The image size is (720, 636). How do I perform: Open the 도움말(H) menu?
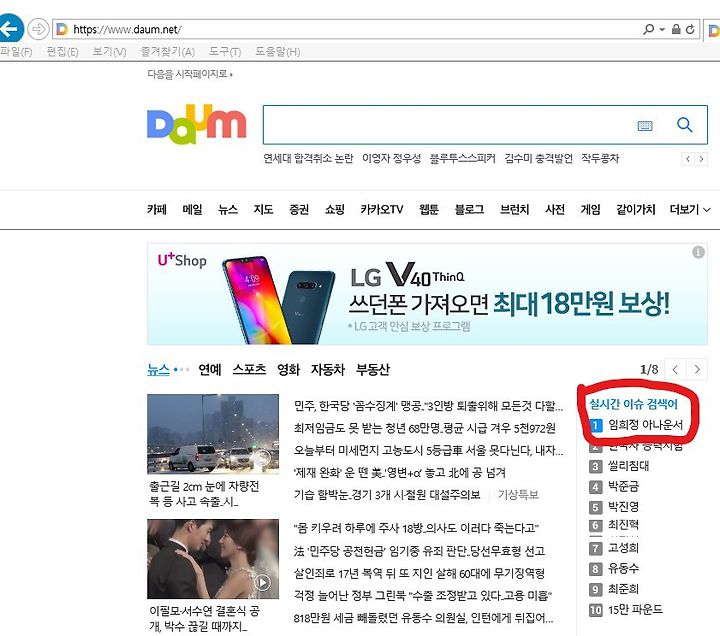pyautogui.click(x=278, y=51)
